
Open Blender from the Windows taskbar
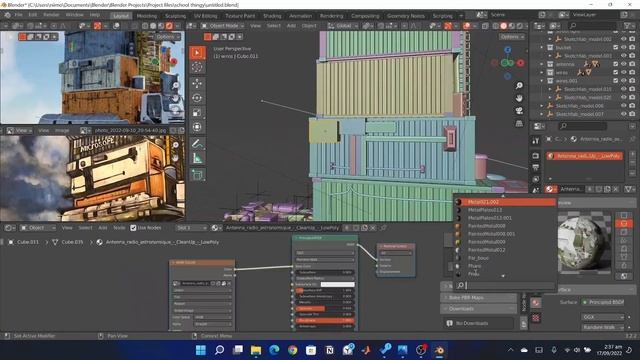(x=439, y=350)
